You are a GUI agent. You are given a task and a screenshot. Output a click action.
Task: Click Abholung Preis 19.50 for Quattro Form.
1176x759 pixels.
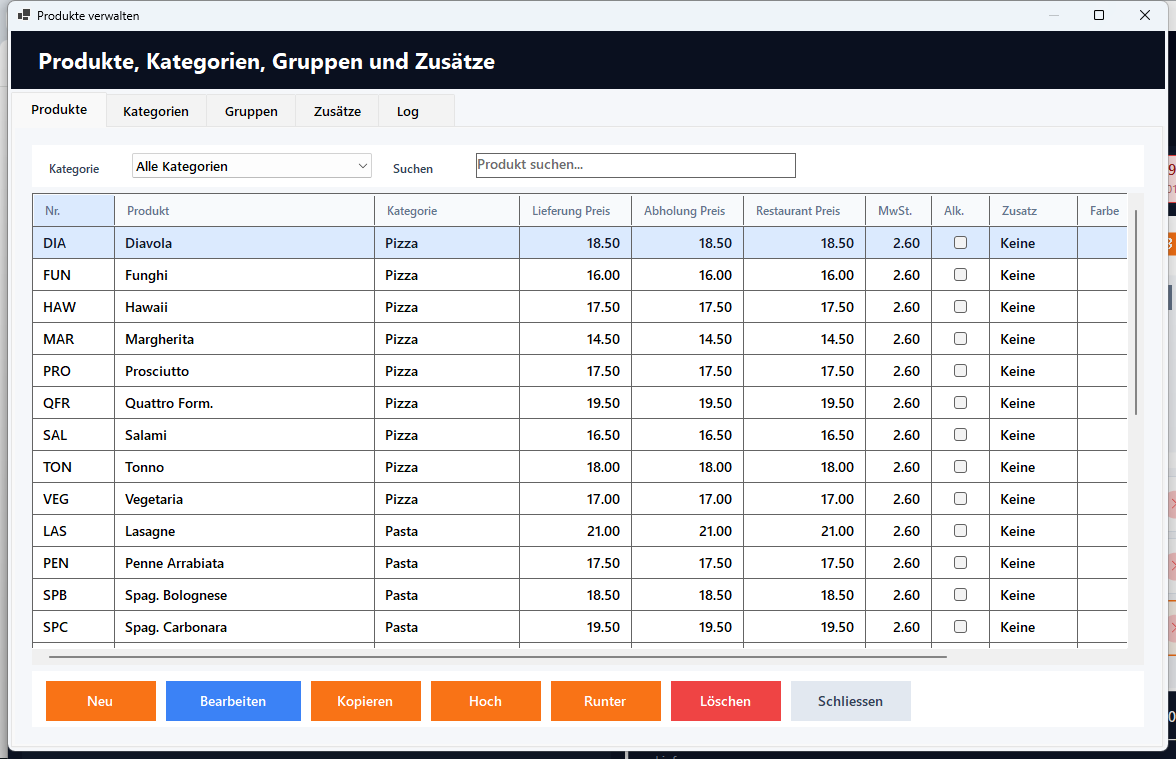pyautogui.click(x=687, y=404)
